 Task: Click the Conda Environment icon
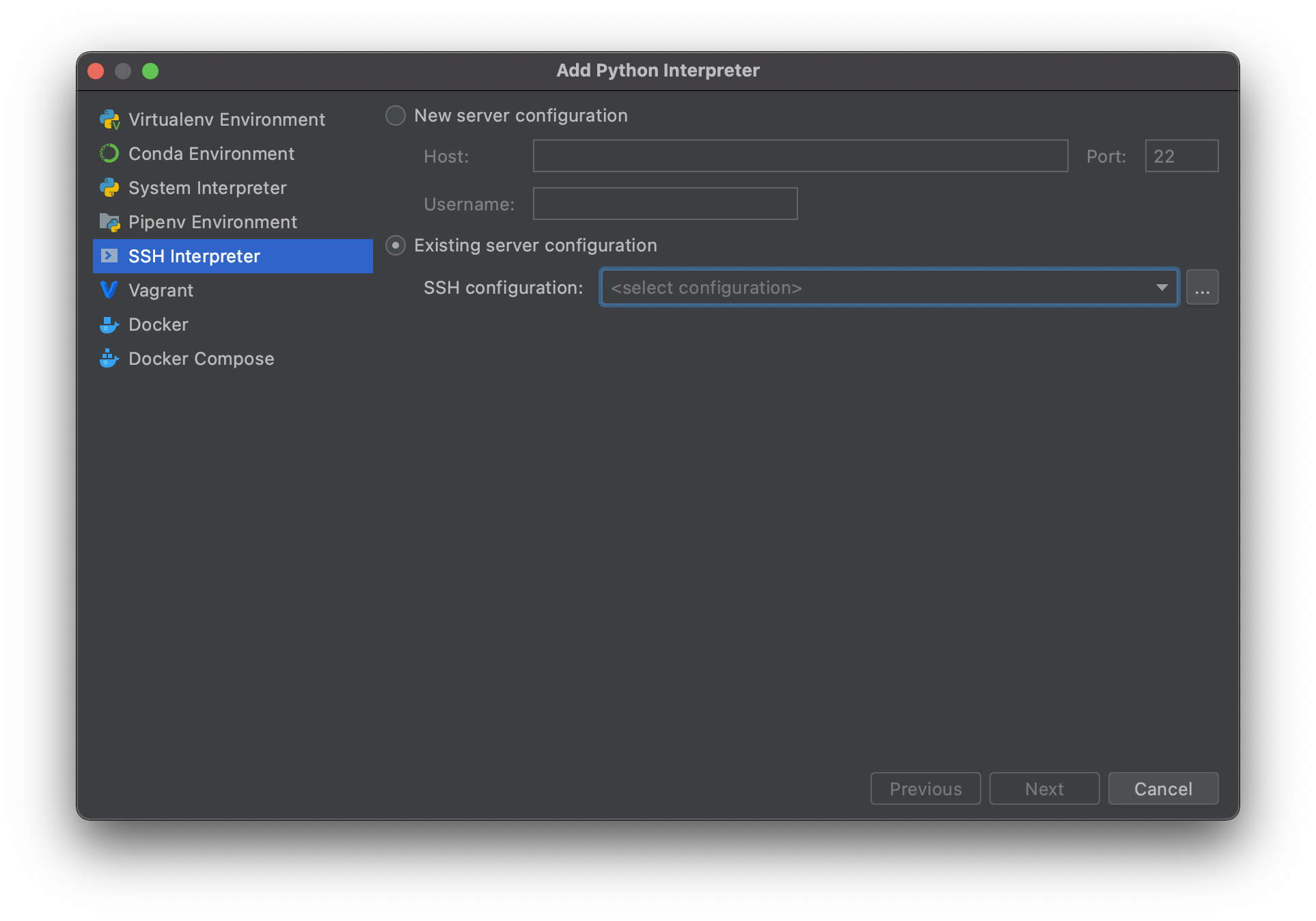tap(110, 154)
